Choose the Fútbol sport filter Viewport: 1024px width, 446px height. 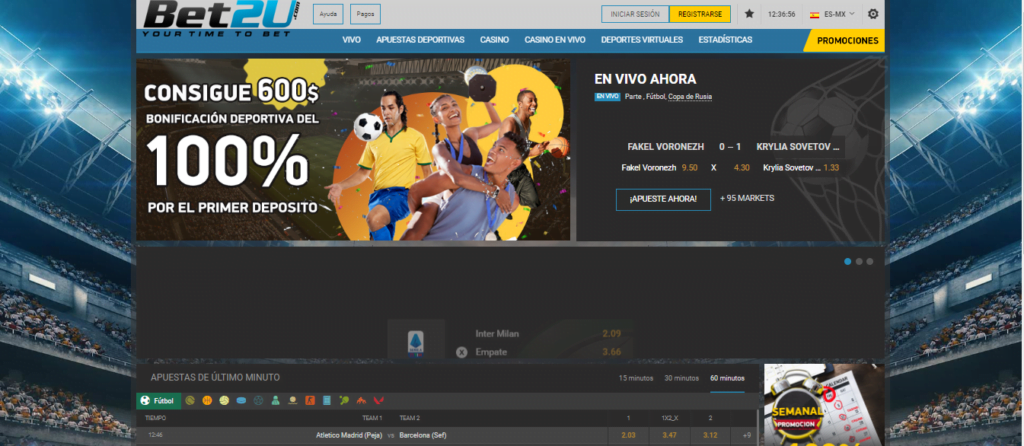tap(157, 400)
